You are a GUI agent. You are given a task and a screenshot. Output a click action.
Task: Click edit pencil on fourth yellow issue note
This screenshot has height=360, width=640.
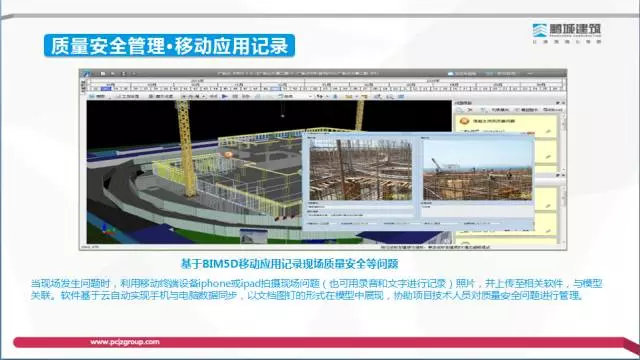(548, 231)
